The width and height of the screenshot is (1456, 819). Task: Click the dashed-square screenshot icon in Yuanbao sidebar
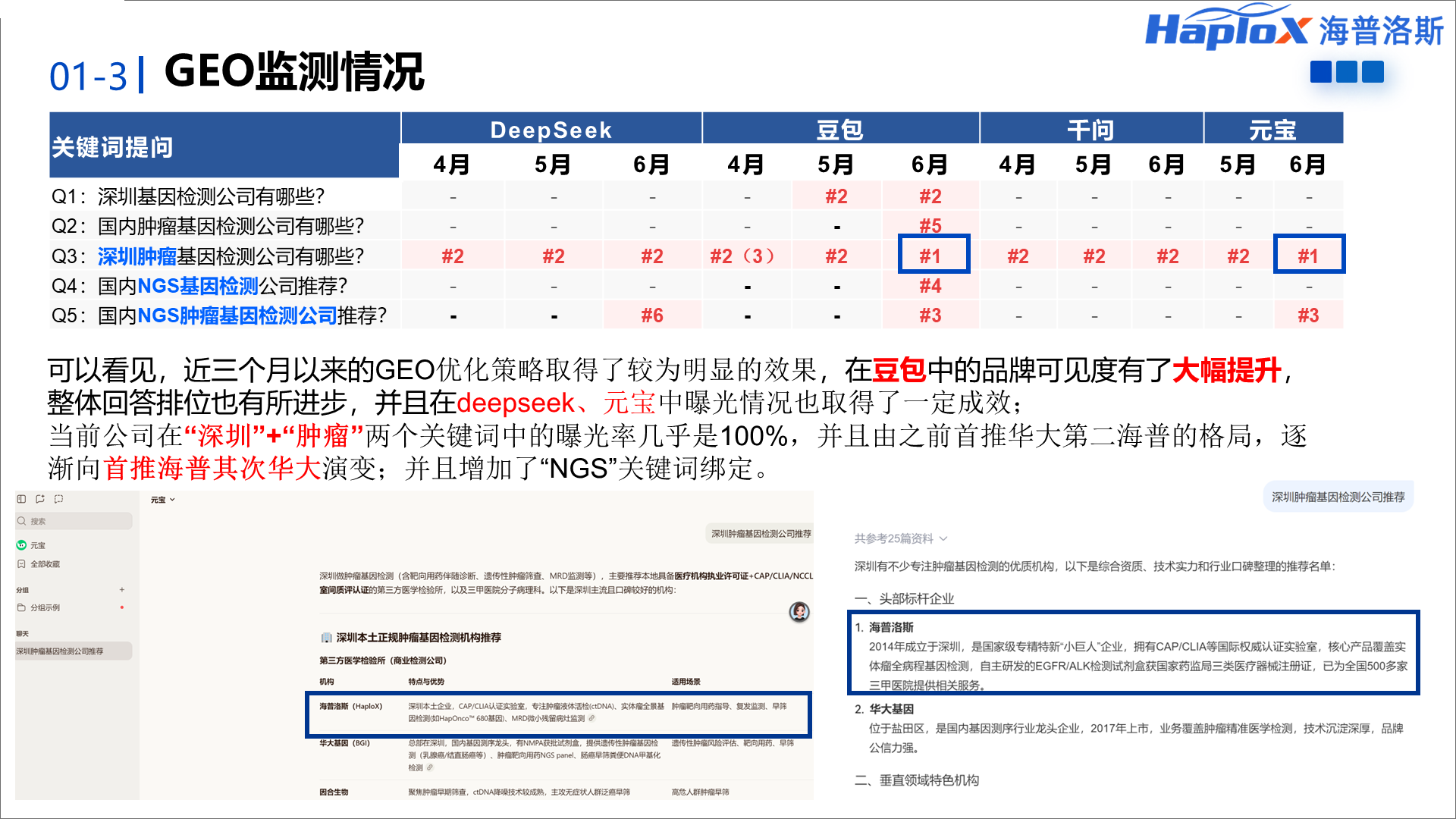tap(59, 499)
